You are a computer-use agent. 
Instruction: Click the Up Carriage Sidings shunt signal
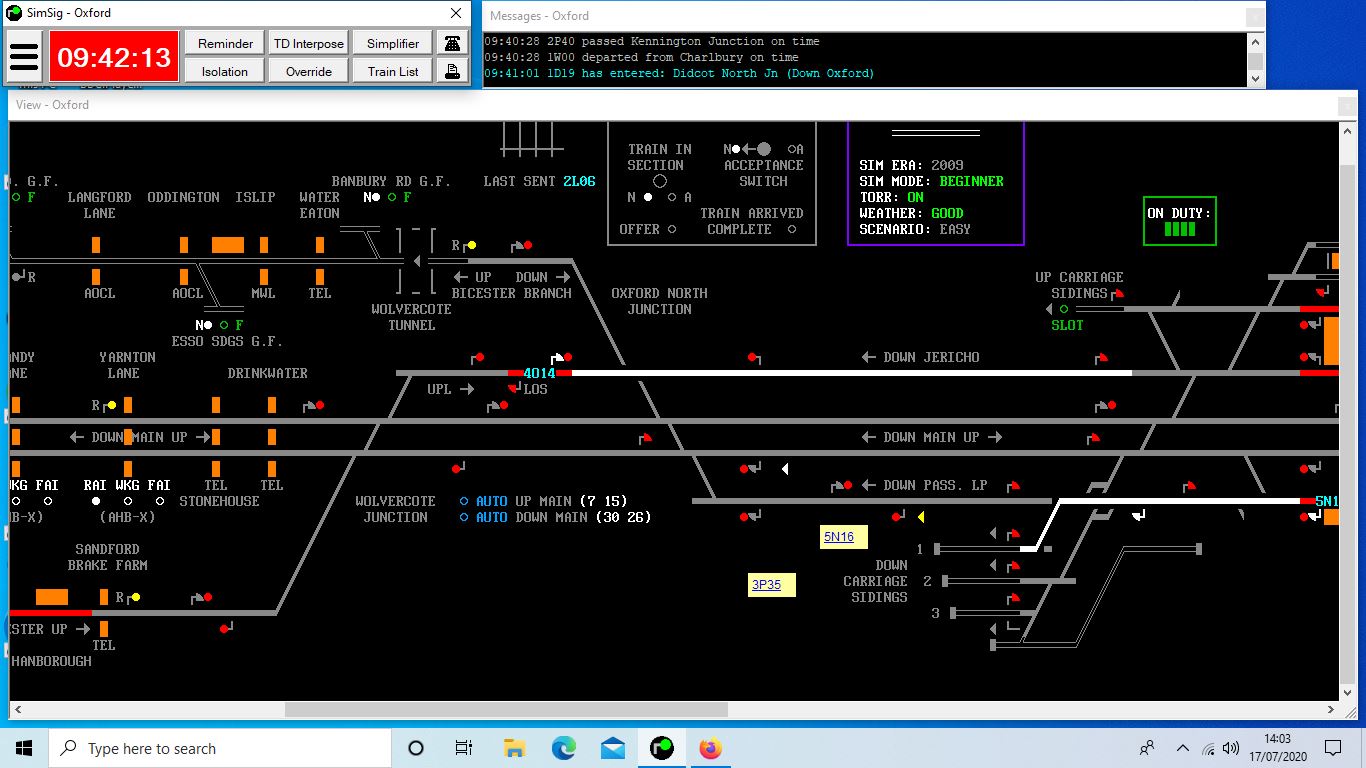[1118, 294]
